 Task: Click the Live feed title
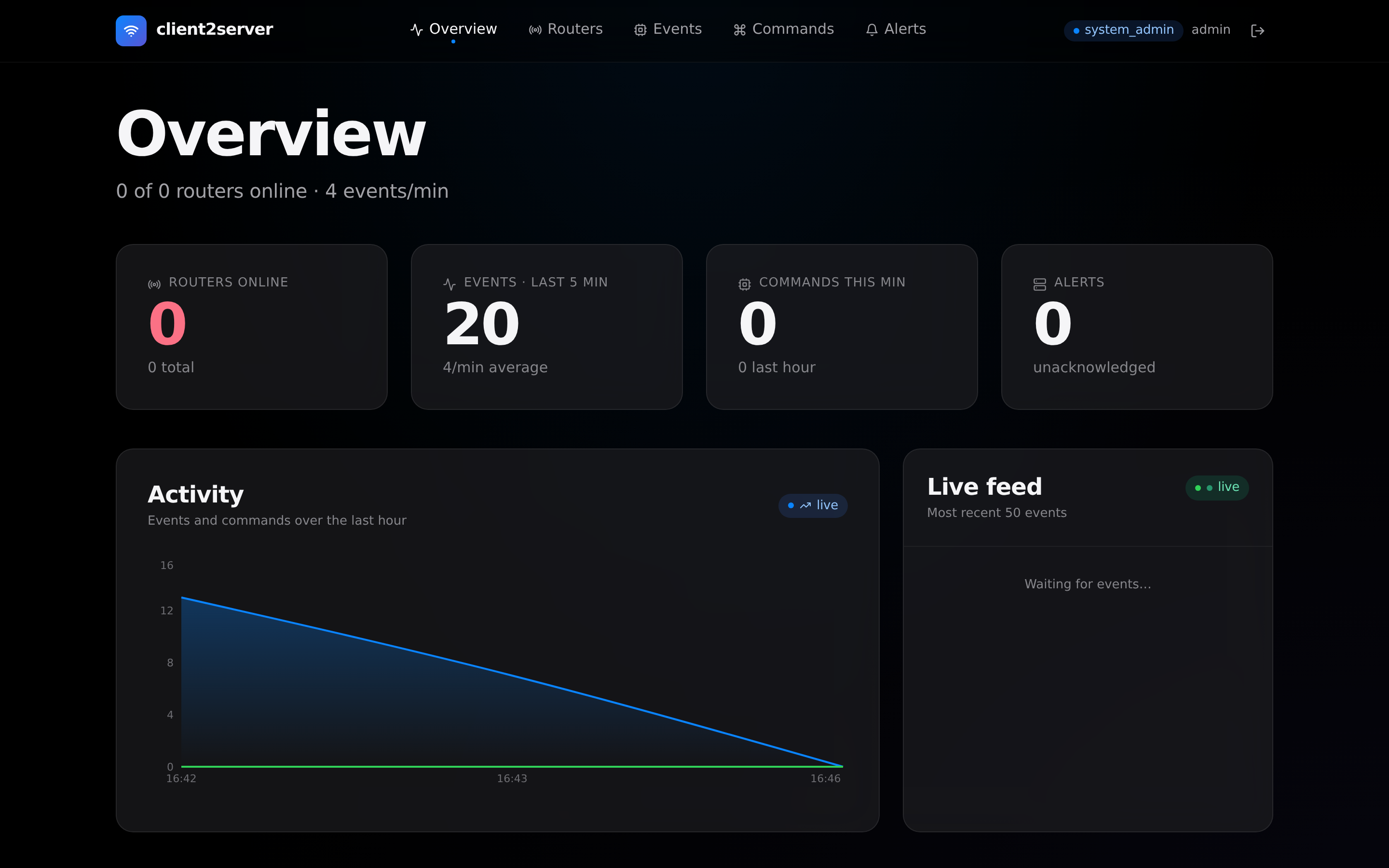point(984,487)
